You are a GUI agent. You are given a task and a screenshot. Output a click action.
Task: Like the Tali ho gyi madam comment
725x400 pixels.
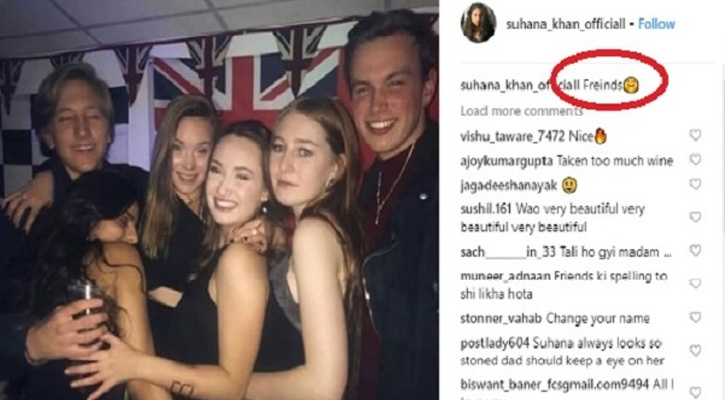click(695, 251)
